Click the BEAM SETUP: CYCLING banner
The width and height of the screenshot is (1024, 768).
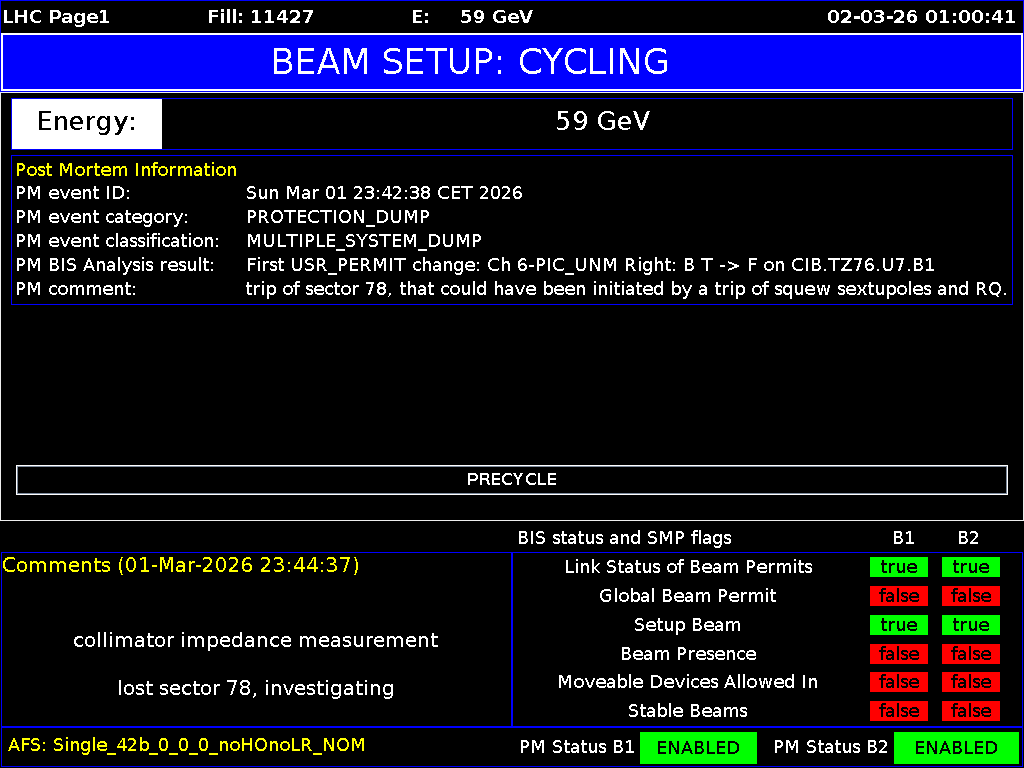point(512,63)
